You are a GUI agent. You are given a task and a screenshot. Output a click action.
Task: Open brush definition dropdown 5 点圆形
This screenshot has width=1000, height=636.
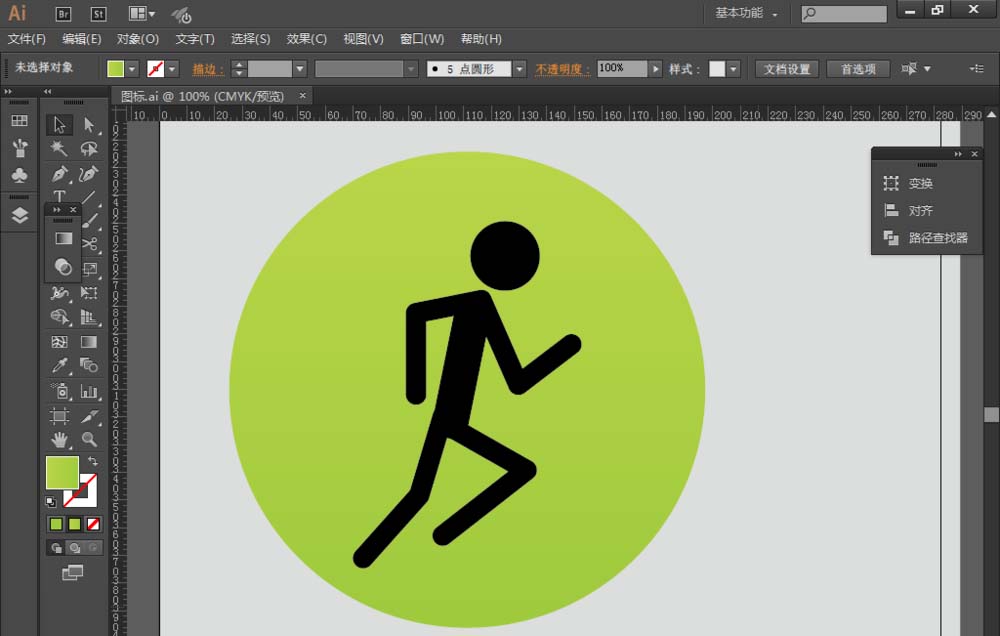coord(520,69)
